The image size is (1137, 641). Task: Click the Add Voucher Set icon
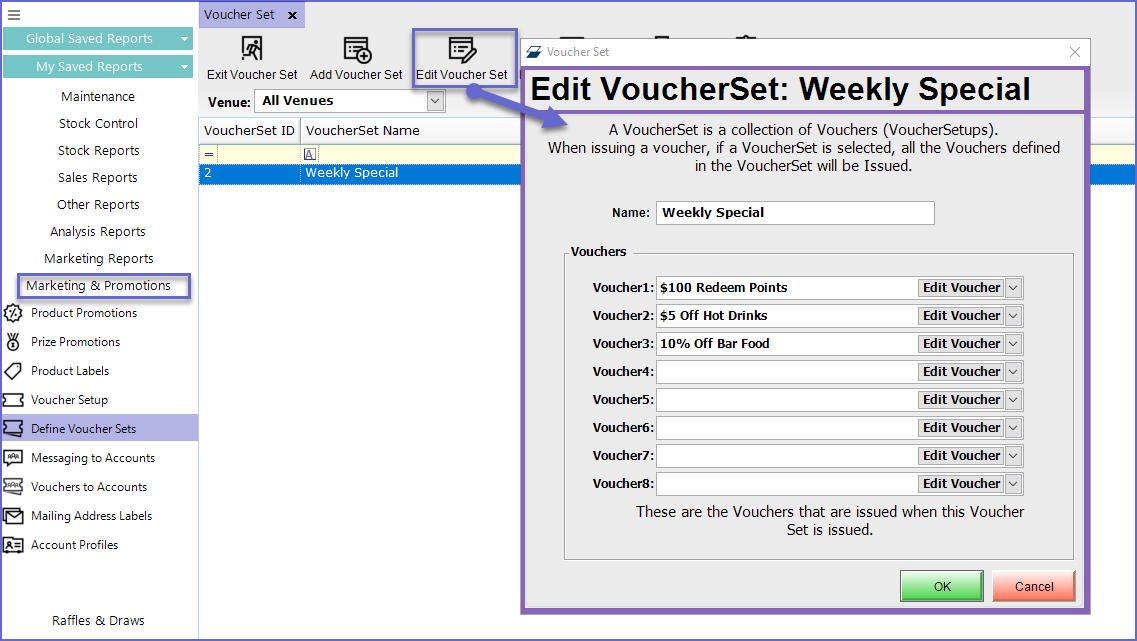pyautogui.click(x=356, y=50)
